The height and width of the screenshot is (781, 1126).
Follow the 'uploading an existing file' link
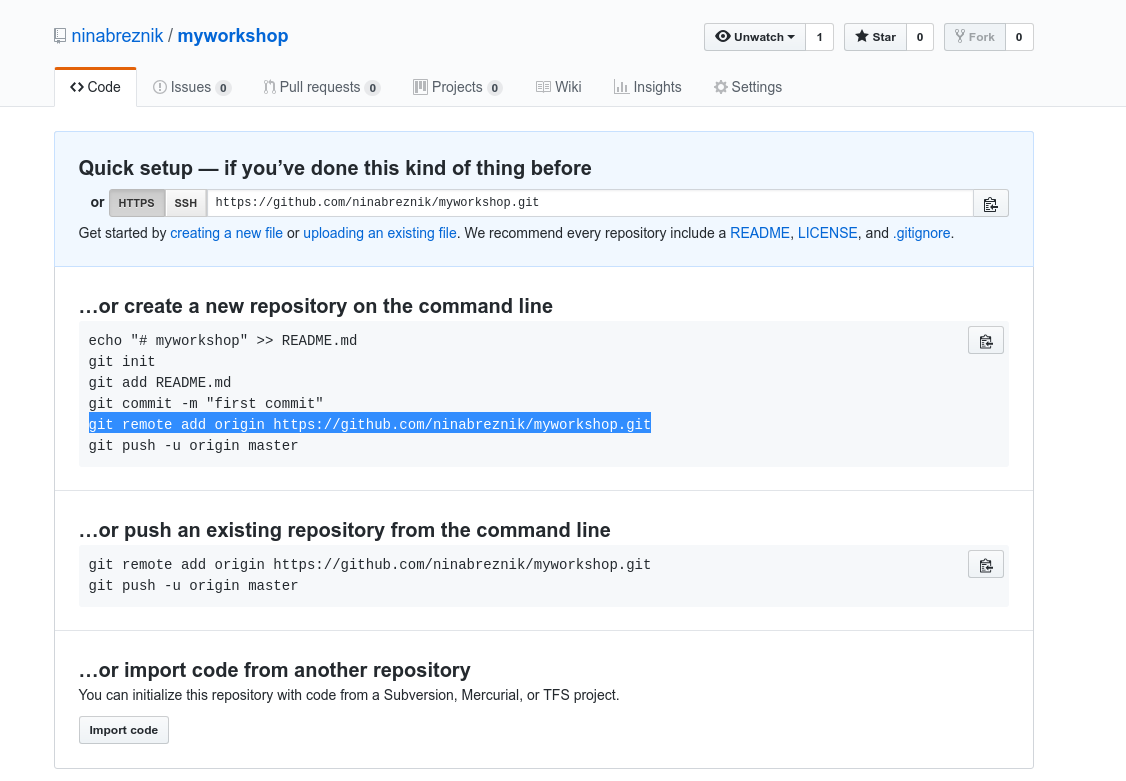point(380,233)
